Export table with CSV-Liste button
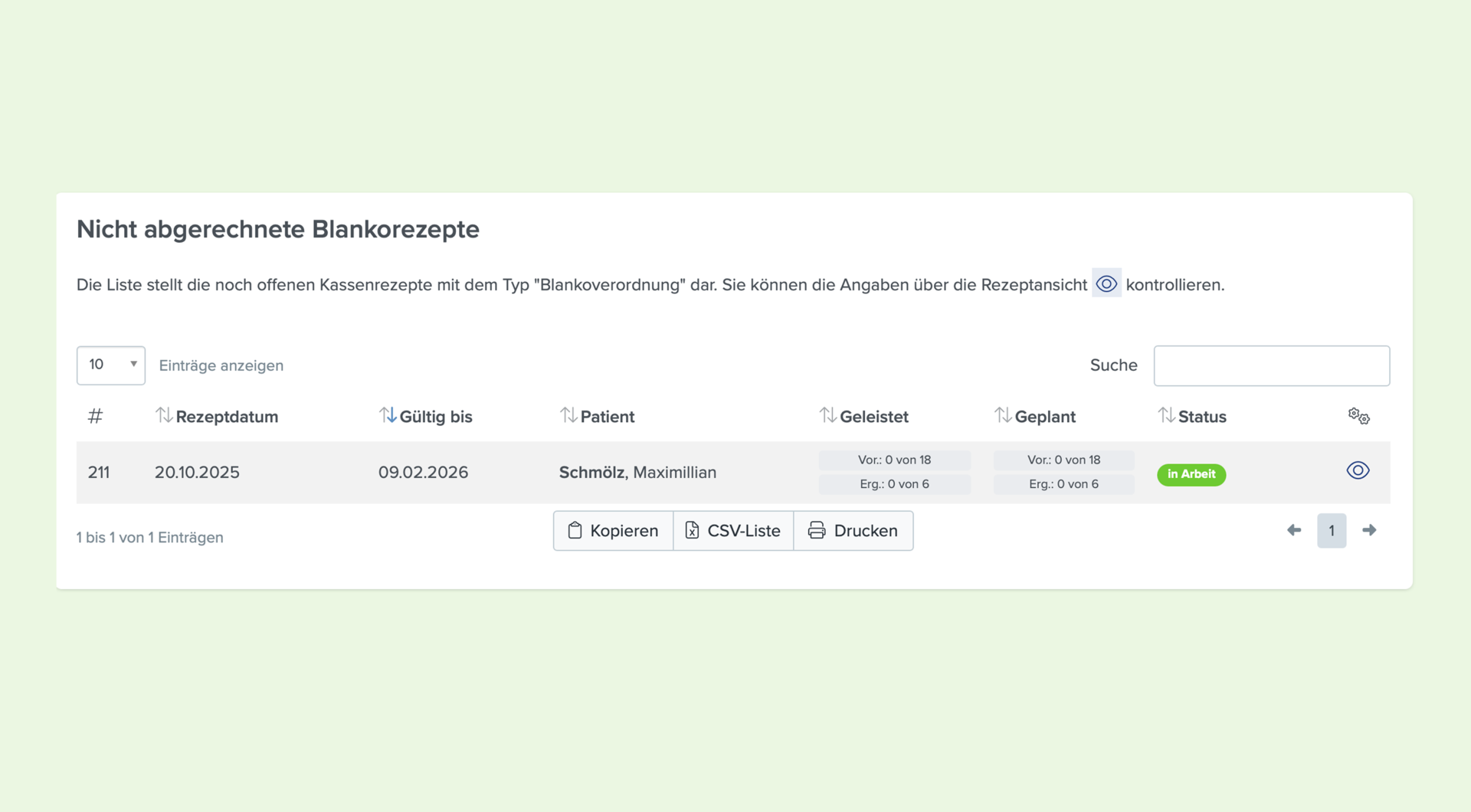 point(733,531)
